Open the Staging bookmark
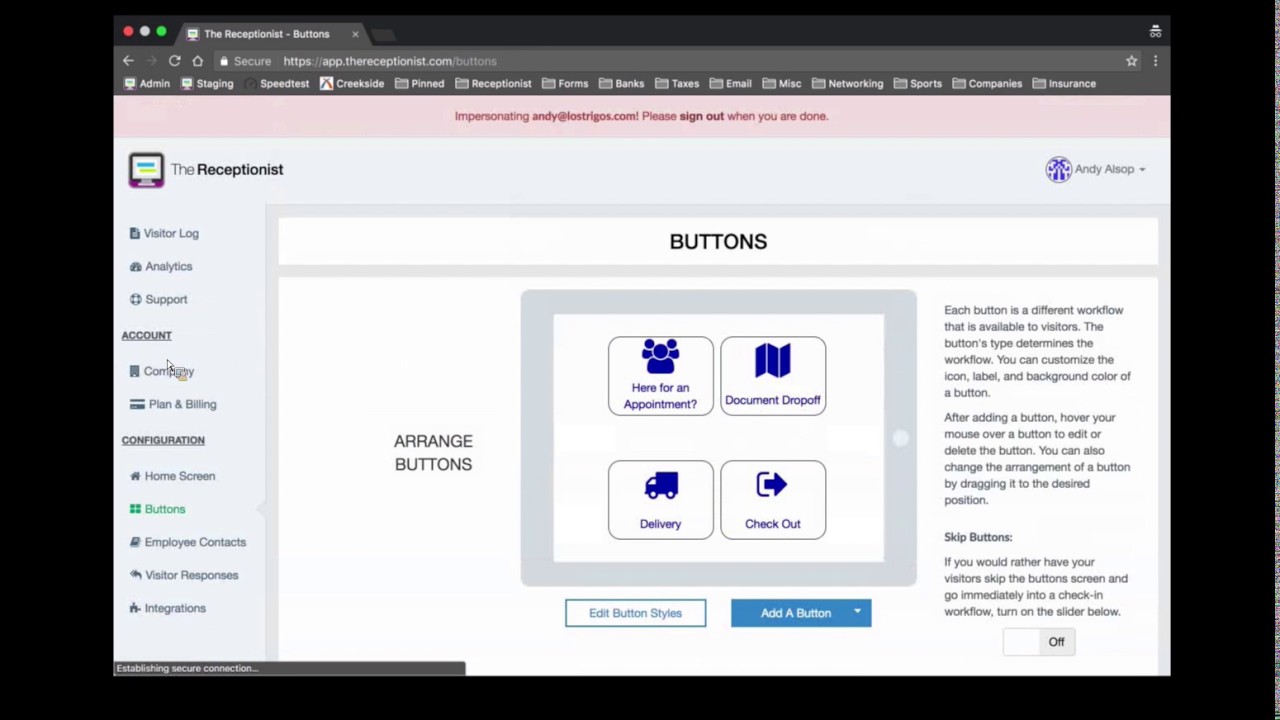The width and height of the screenshot is (1280, 720). [x=206, y=84]
